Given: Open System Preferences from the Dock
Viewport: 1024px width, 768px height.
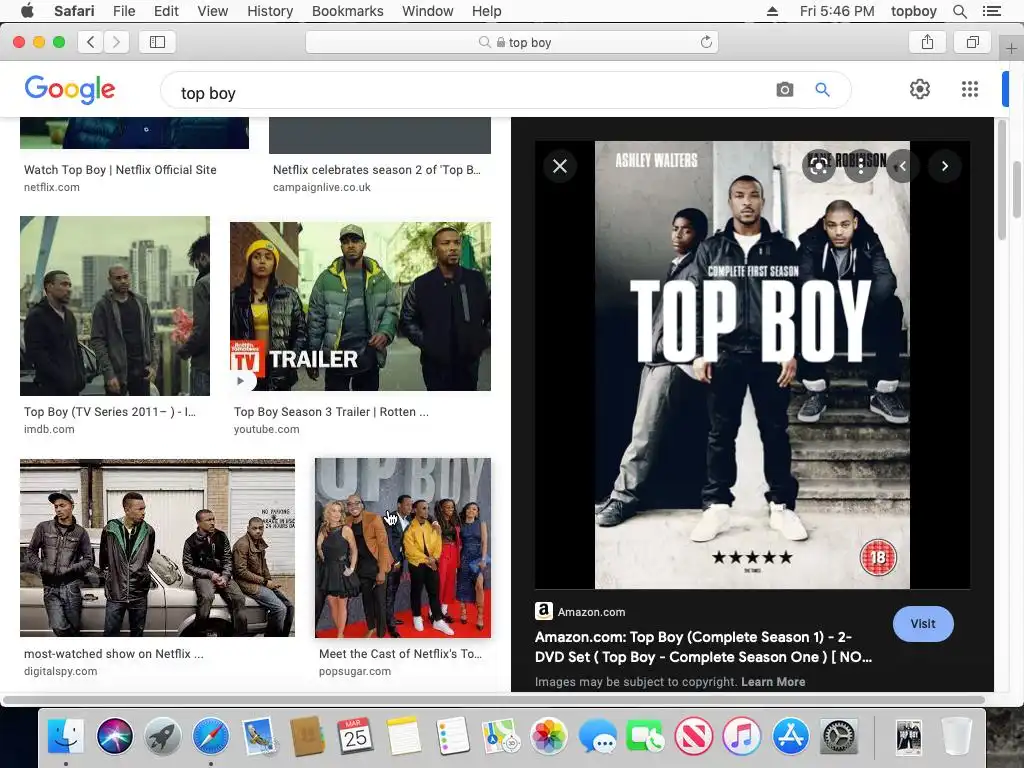Looking at the screenshot, I should (839, 736).
